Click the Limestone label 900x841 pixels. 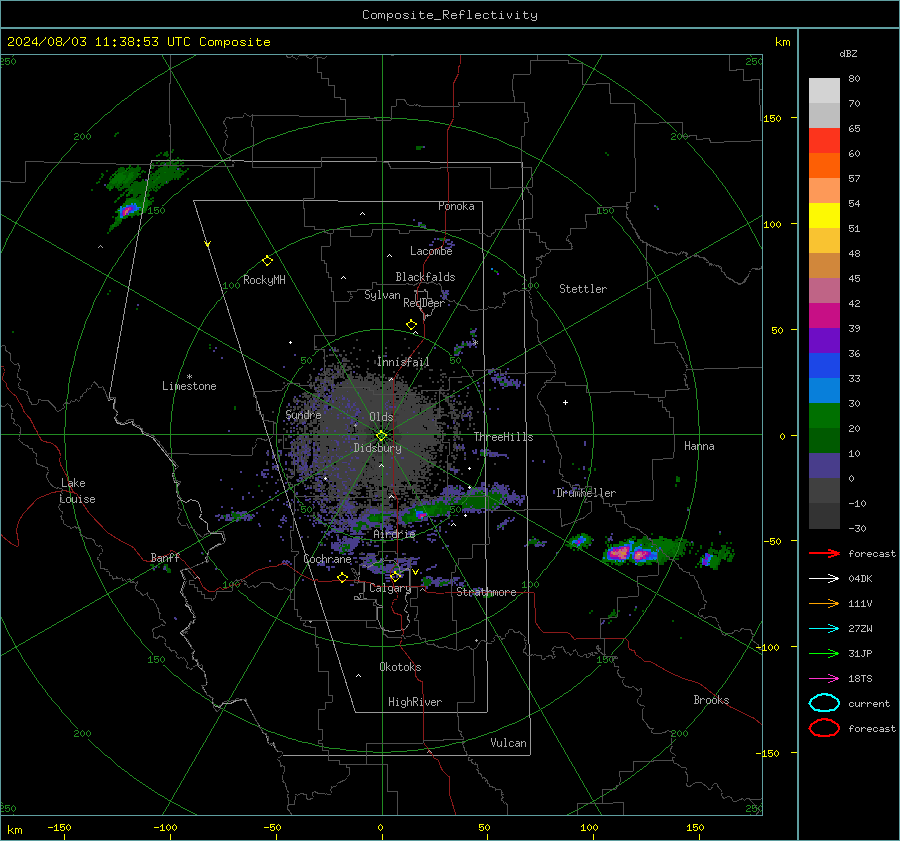coord(189,386)
